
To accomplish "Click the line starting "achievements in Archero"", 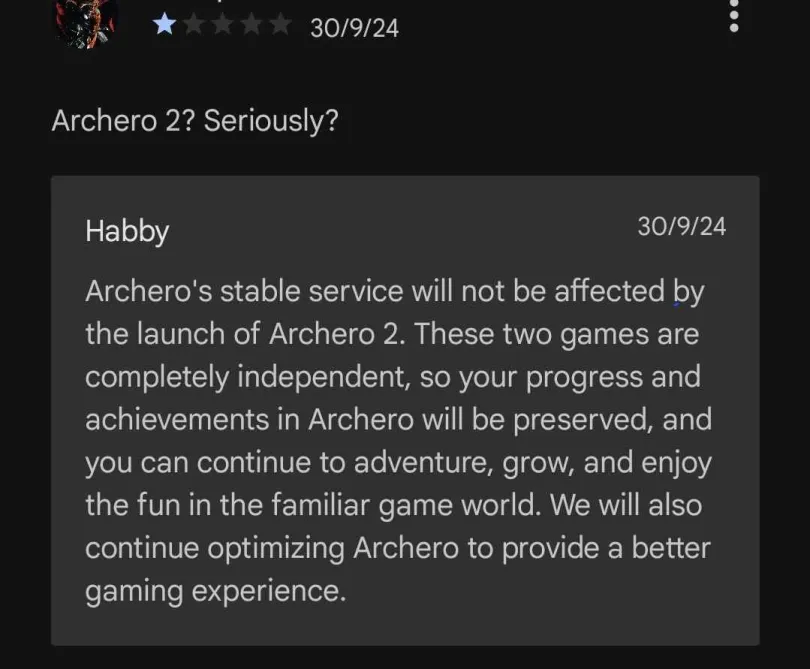I will pos(399,420).
